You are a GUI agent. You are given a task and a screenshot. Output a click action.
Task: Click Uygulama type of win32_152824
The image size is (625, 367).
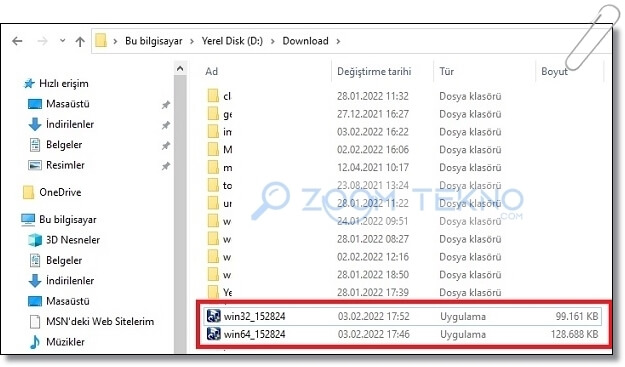(463, 316)
